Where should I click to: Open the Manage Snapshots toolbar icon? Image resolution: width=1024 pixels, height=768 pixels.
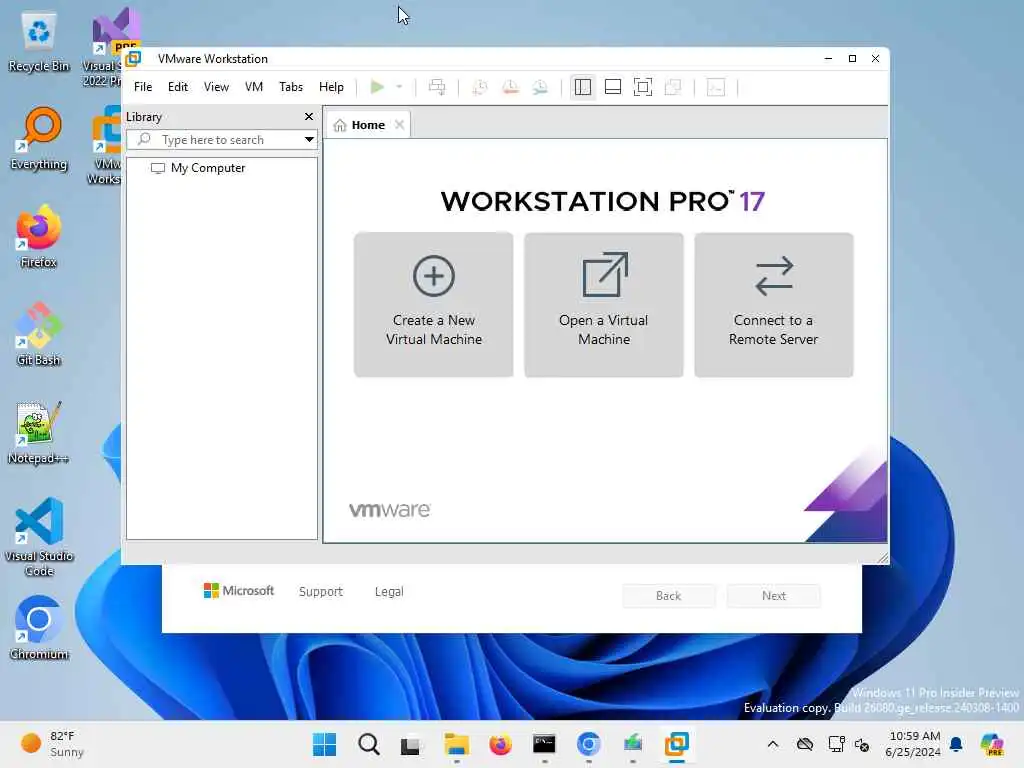click(x=540, y=87)
